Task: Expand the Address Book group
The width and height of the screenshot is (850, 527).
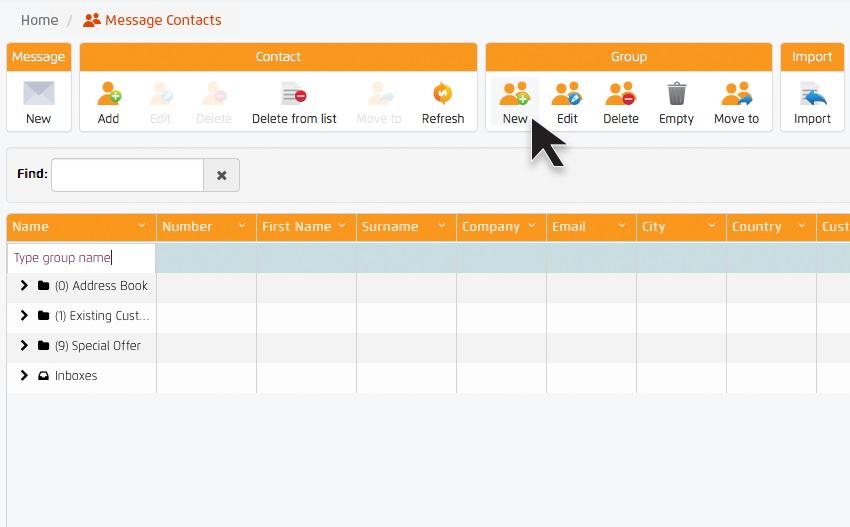Action: tap(24, 285)
